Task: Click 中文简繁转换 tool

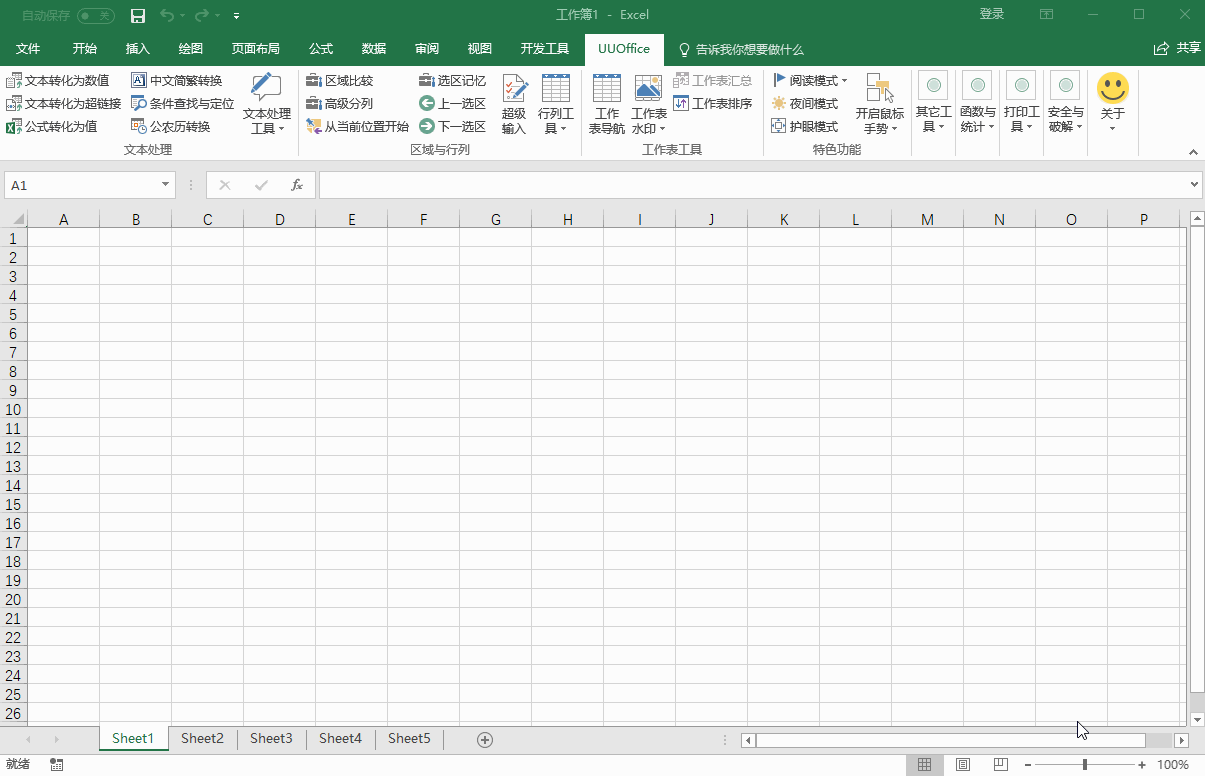Action: (177, 80)
